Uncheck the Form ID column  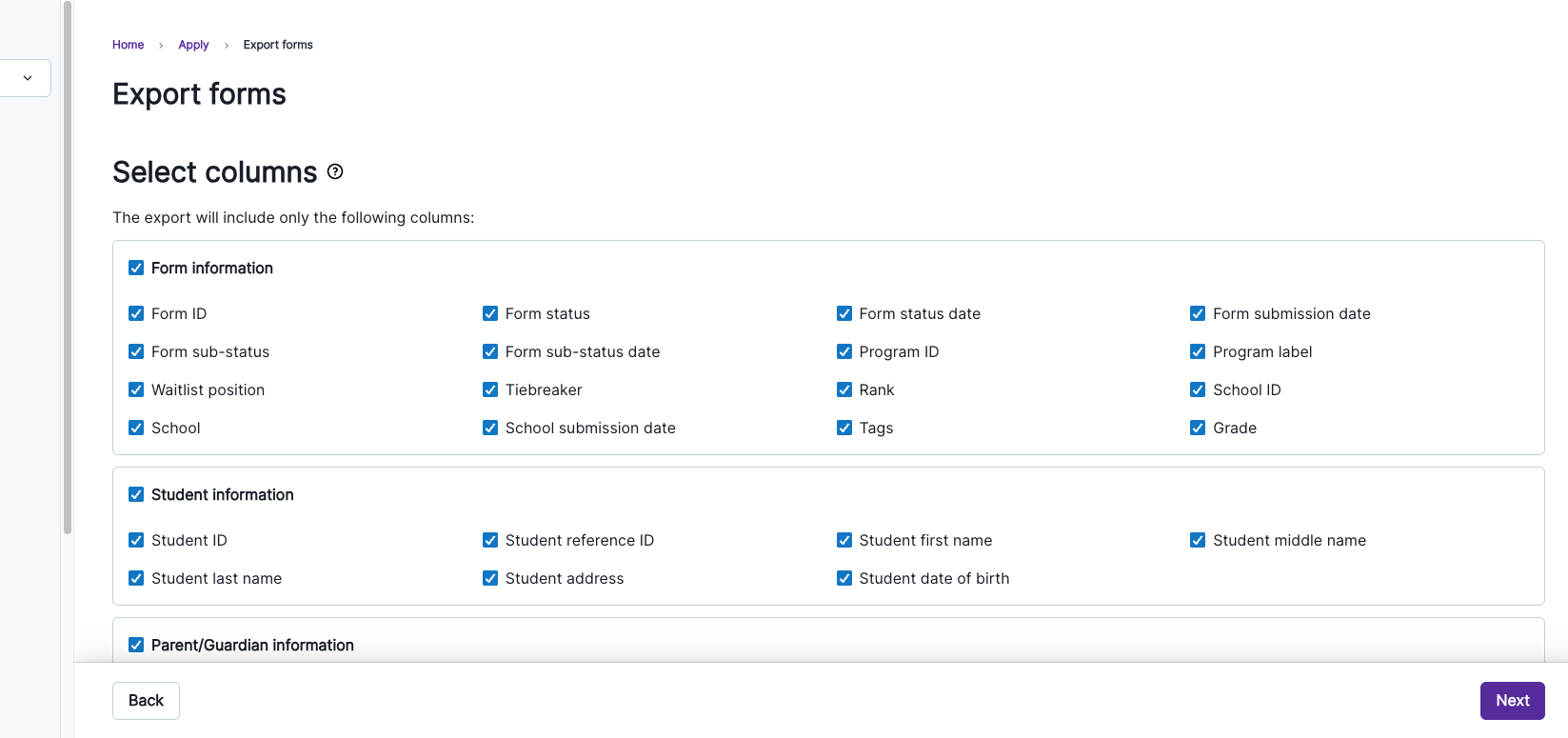click(136, 314)
